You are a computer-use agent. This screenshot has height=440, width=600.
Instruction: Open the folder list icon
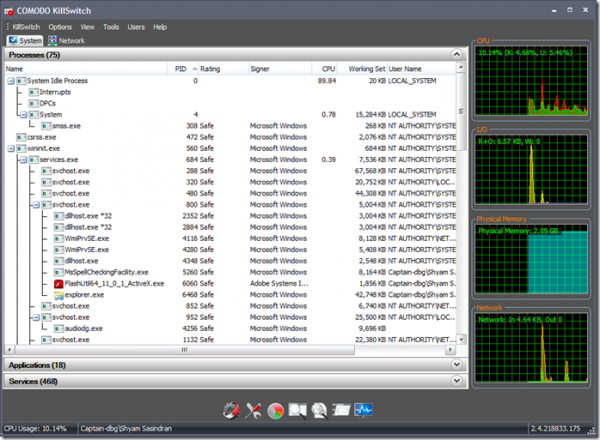click(341, 410)
